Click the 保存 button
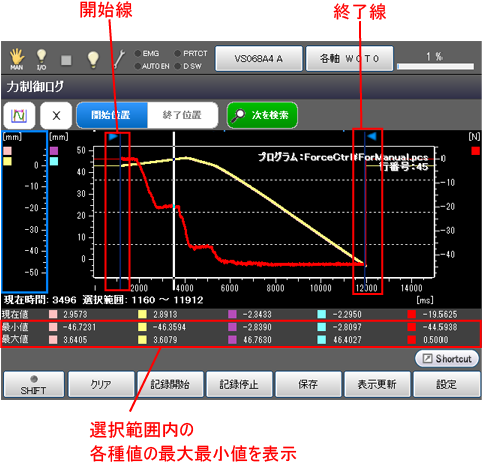Screen dimensions: 482x463 click(x=308, y=385)
